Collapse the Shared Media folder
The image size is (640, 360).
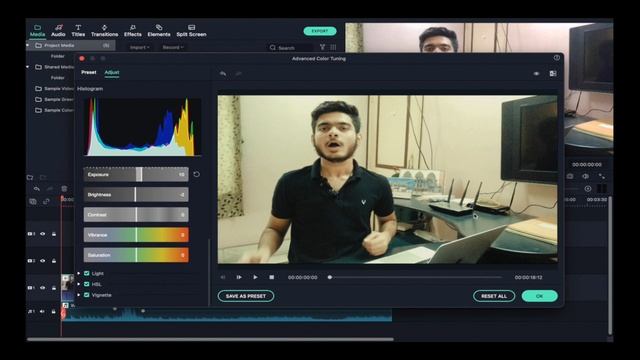point(28,67)
